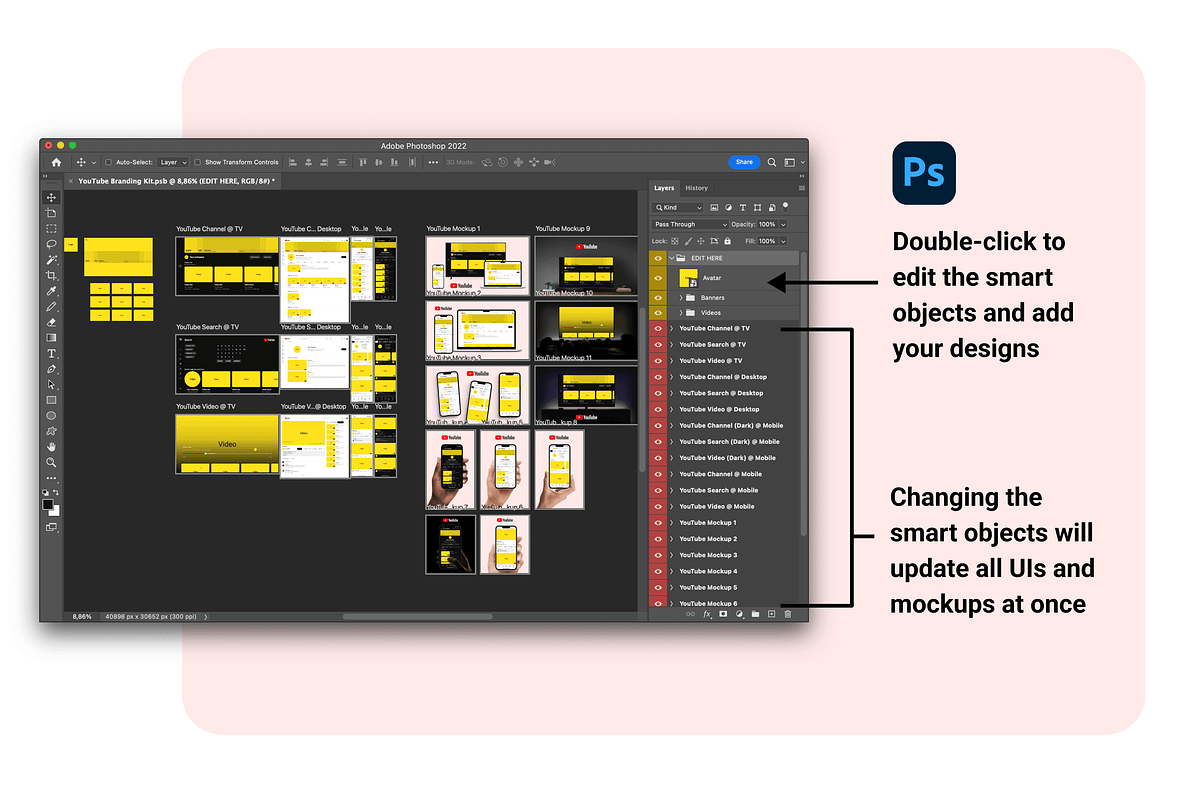Open the Auto-Select Layer dropdown

point(172,162)
